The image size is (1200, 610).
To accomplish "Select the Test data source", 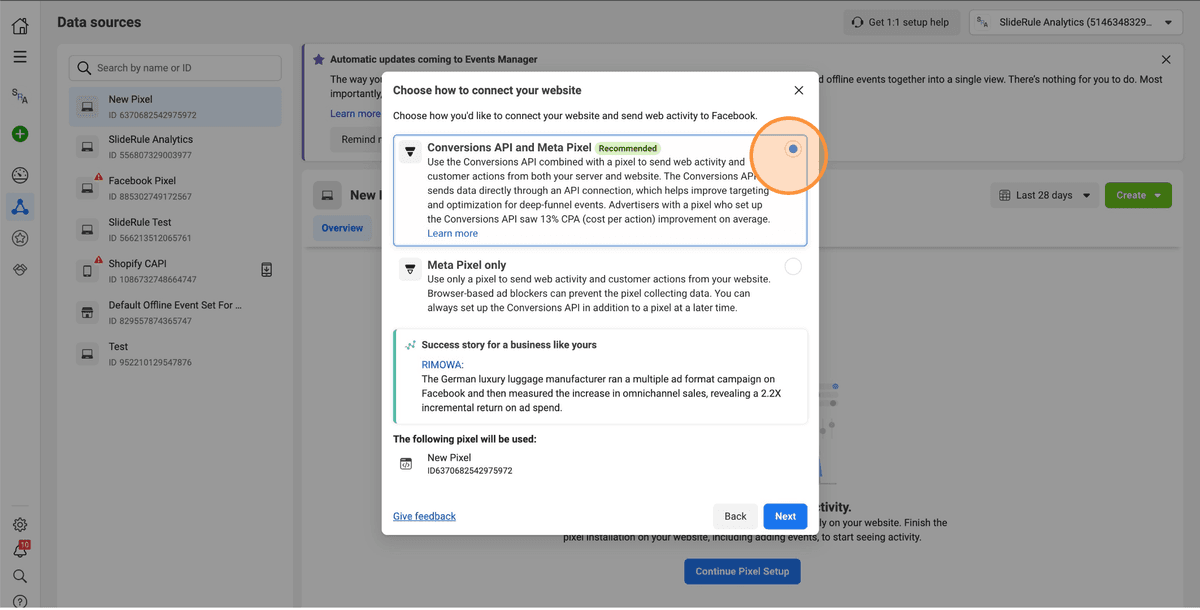I will pyautogui.click(x=175, y=354).
